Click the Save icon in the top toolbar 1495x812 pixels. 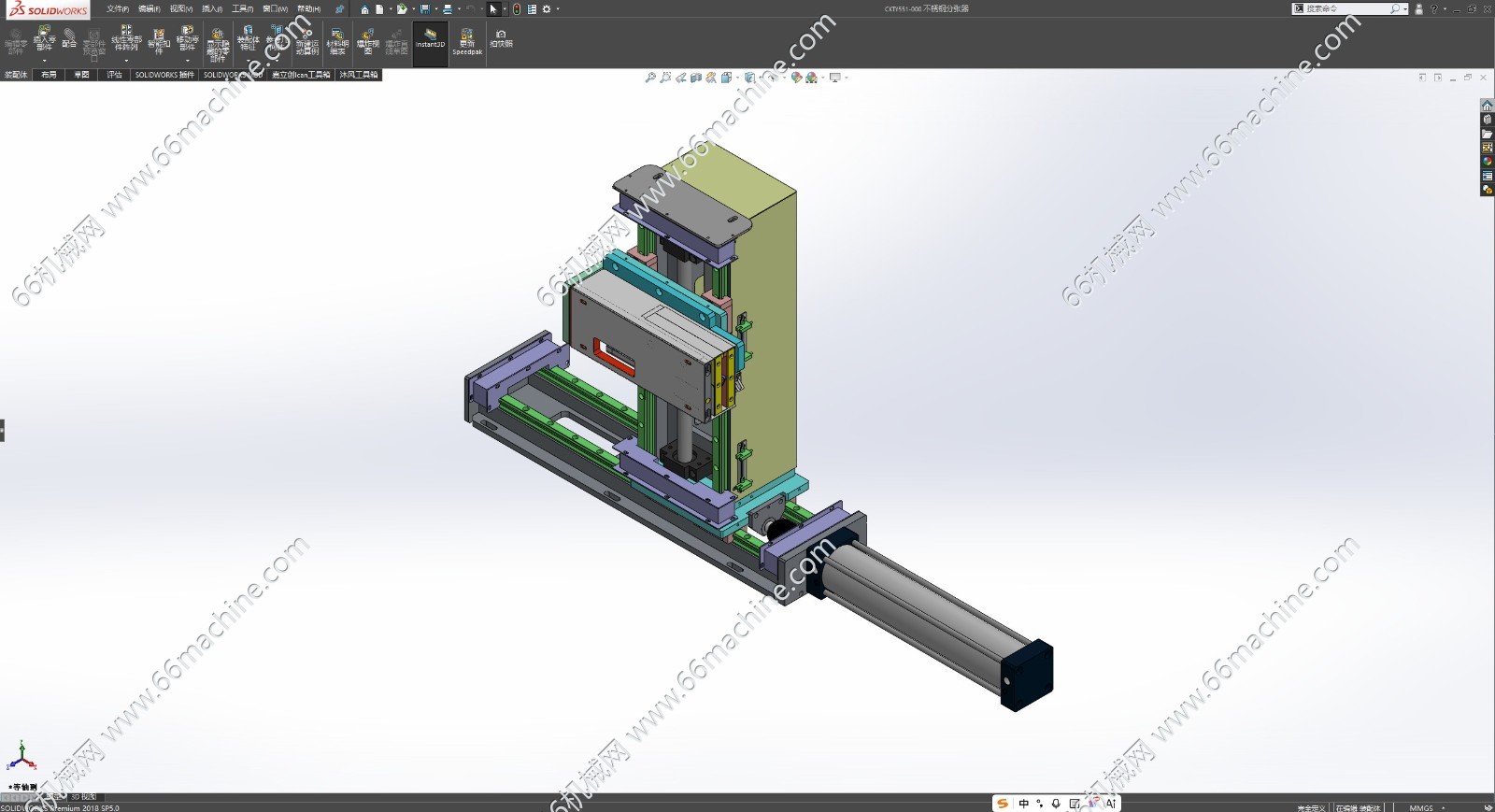click(425, 9)
